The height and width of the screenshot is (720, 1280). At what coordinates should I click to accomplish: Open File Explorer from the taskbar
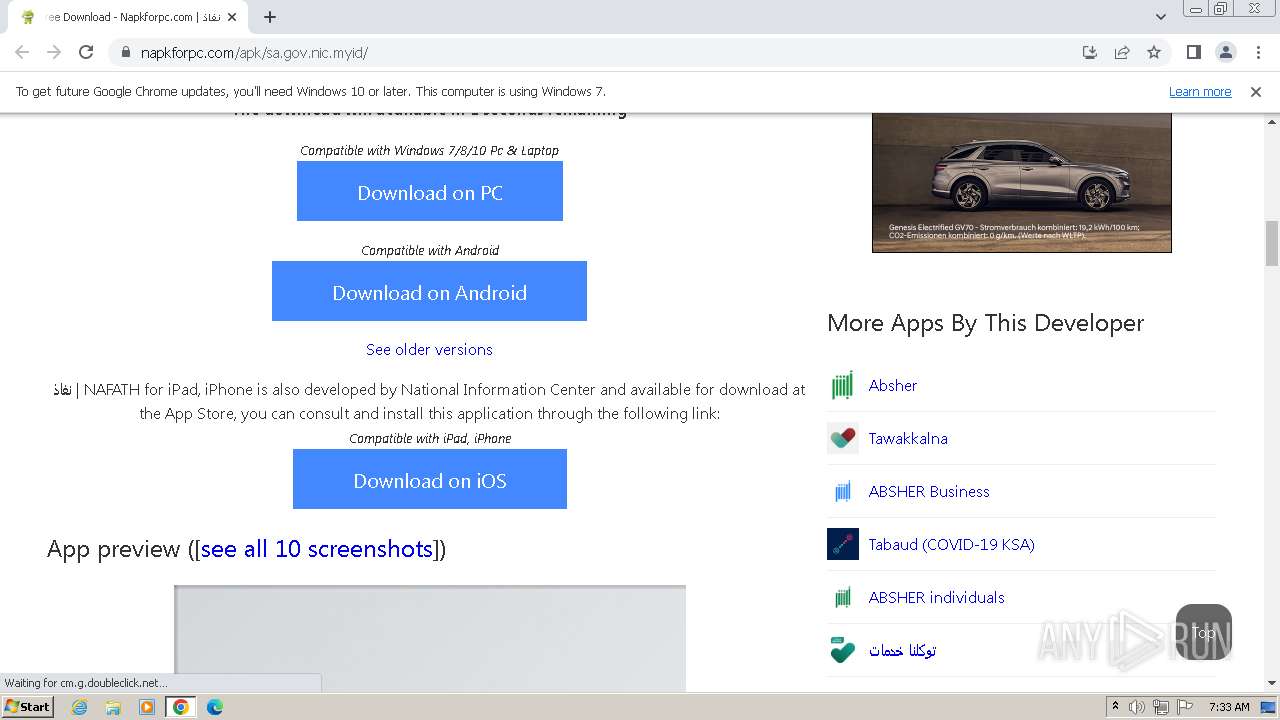113,707
